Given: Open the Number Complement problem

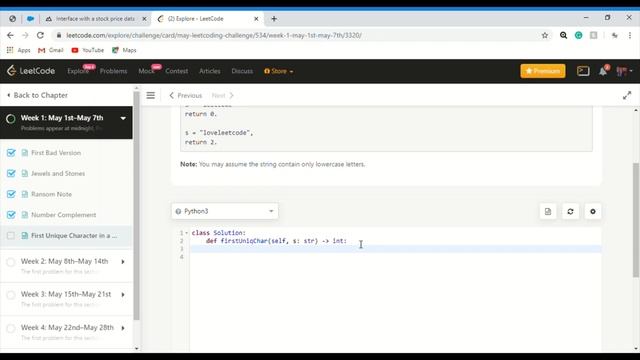Looking at the screenshot, I should 64,215.
